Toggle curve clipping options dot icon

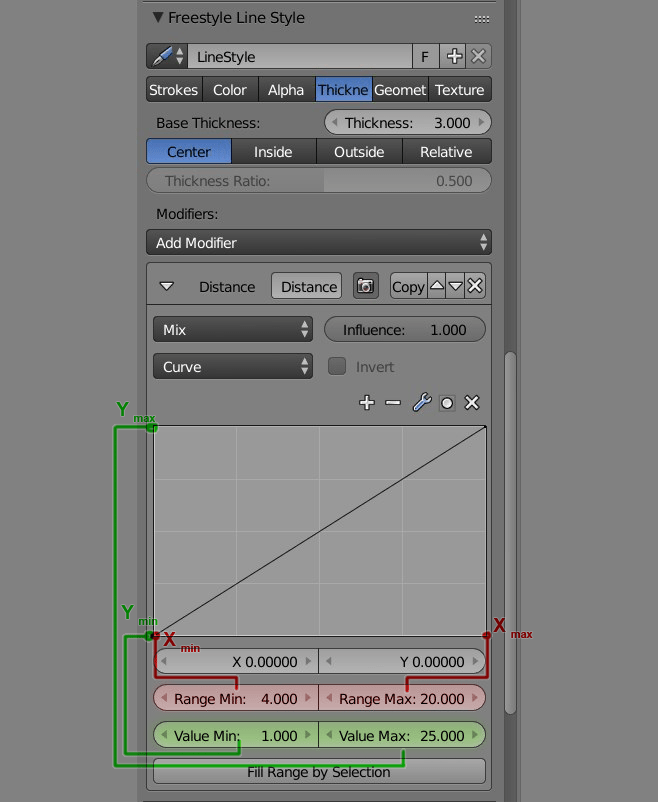pos(447,403)
